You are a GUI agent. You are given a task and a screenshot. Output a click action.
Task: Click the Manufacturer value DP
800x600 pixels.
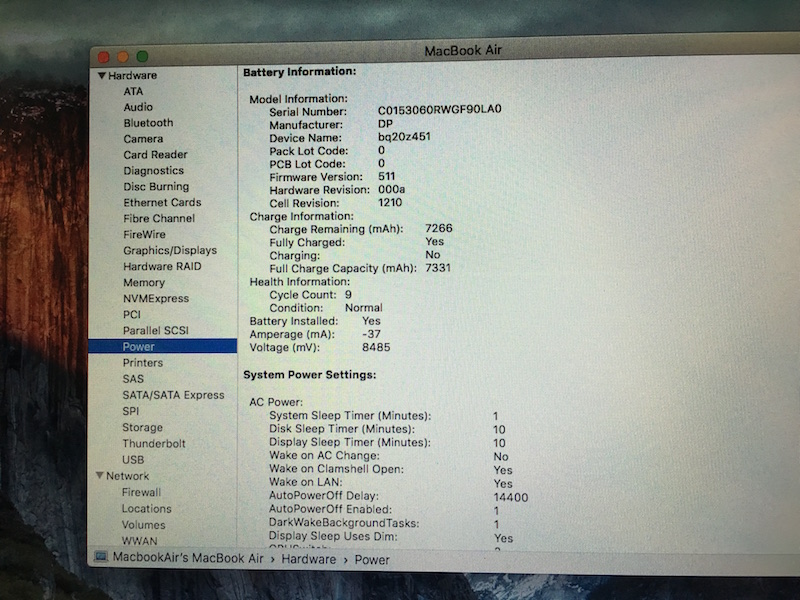(x=385, y=124)
